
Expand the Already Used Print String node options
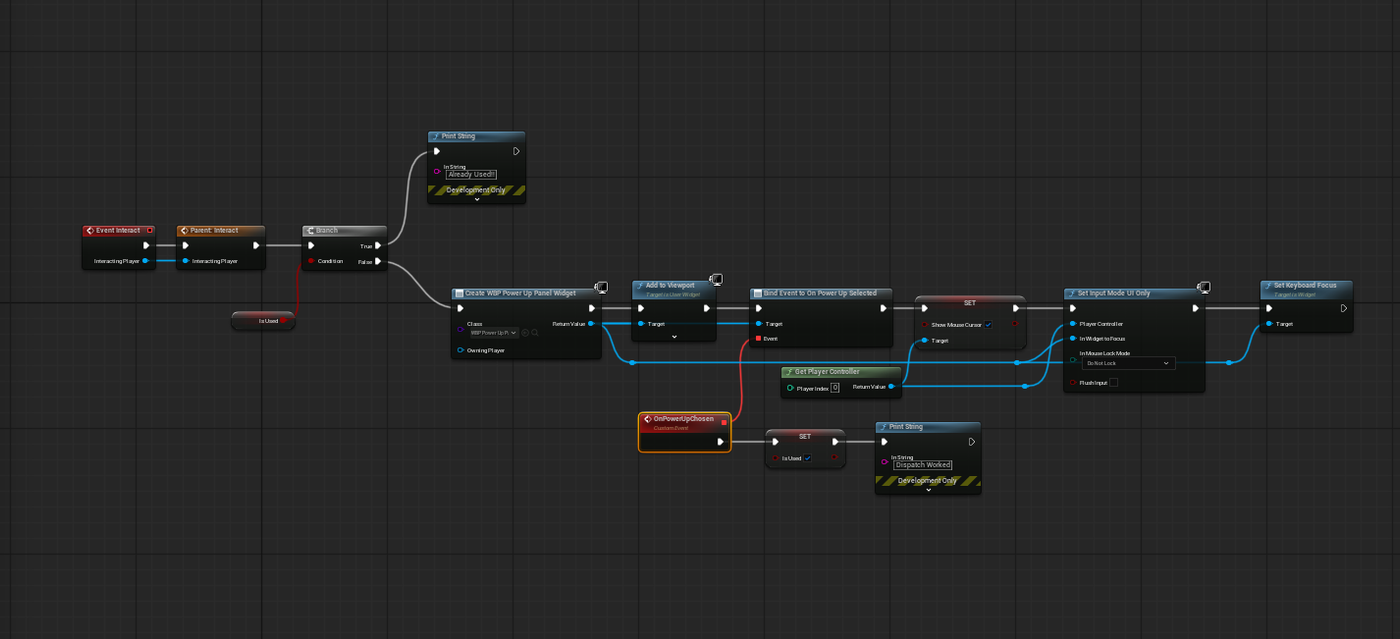coord(476,199)
